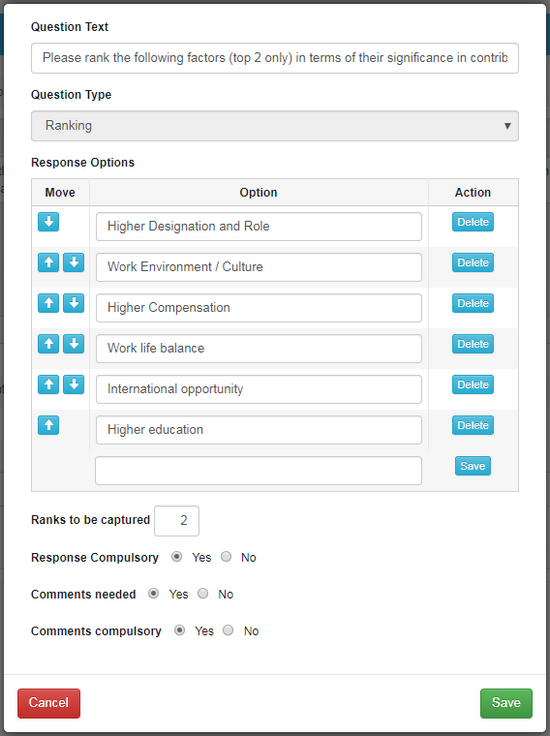Viewport: 550px width, 736px height.
Task: Move Higher Compensation up one position
Action: (x=48, y=303)
